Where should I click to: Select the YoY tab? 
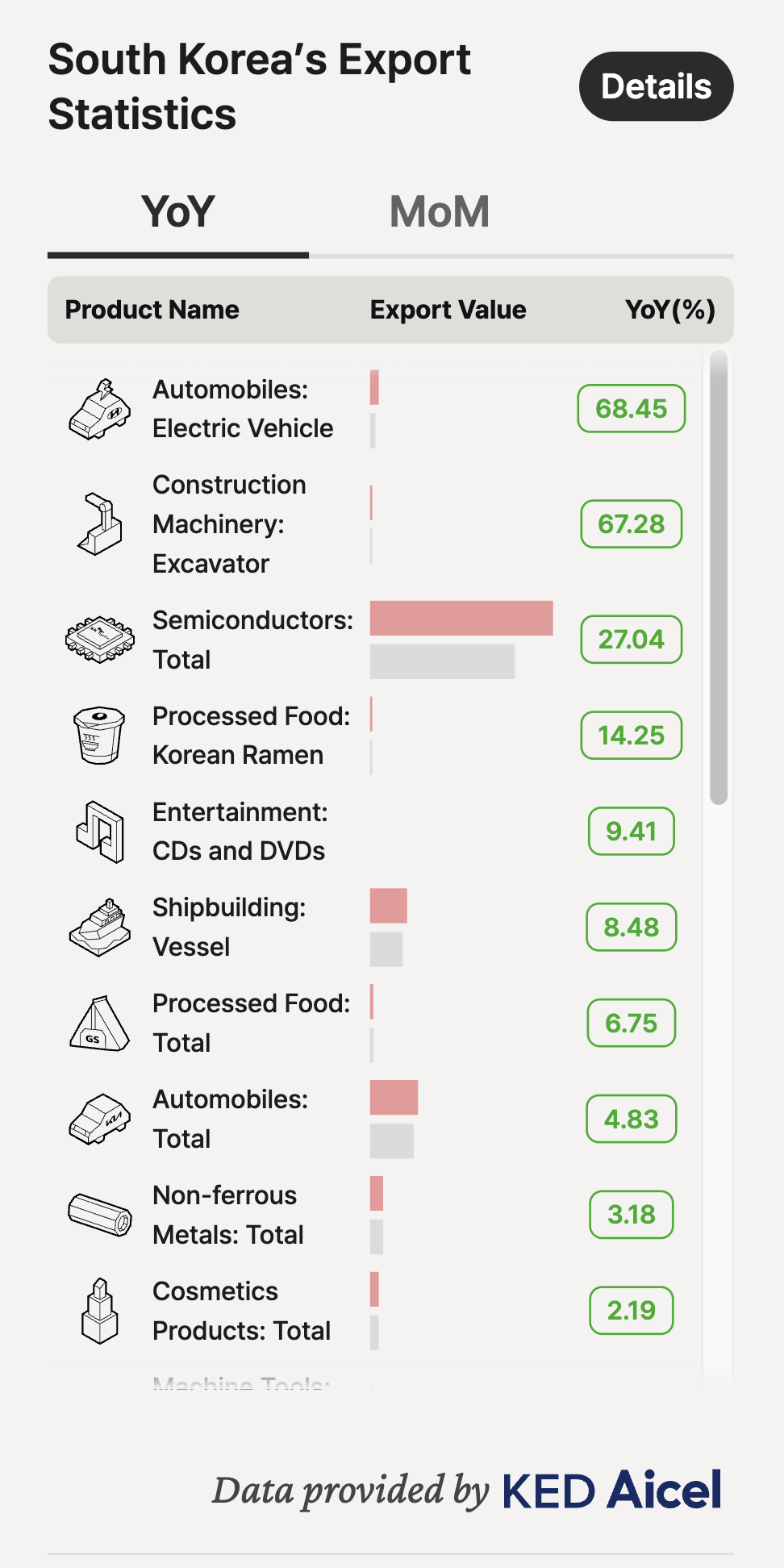[x=177, y=212]
